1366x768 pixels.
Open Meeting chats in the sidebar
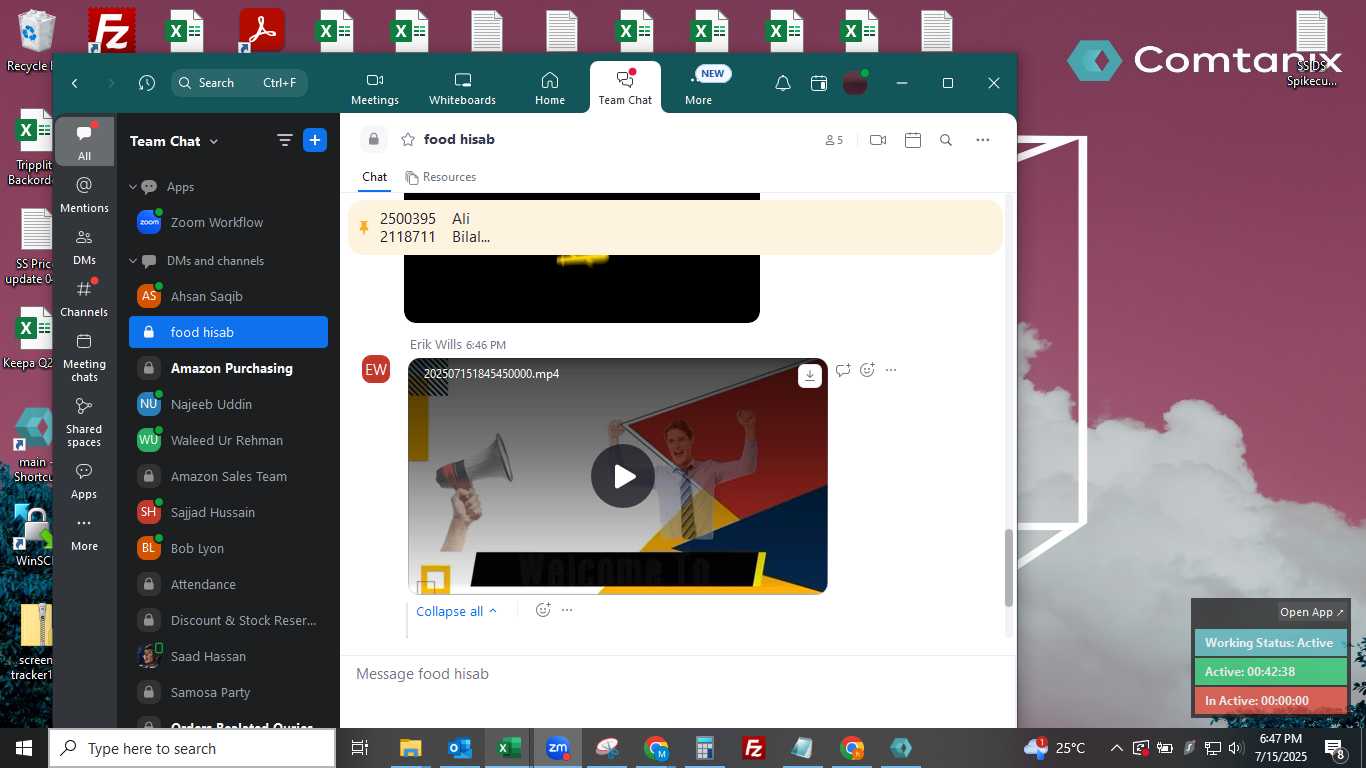point(84,357)
